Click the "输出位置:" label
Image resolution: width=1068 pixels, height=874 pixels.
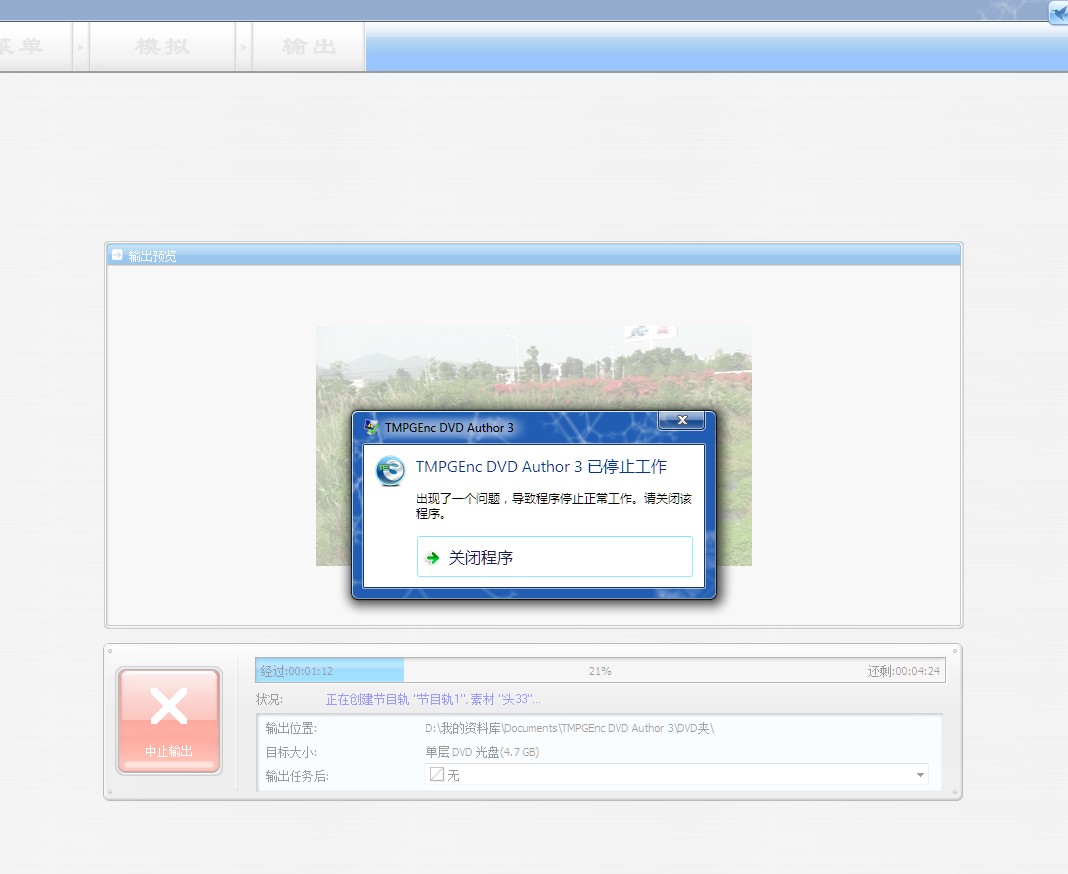click(x=292, y=728)
